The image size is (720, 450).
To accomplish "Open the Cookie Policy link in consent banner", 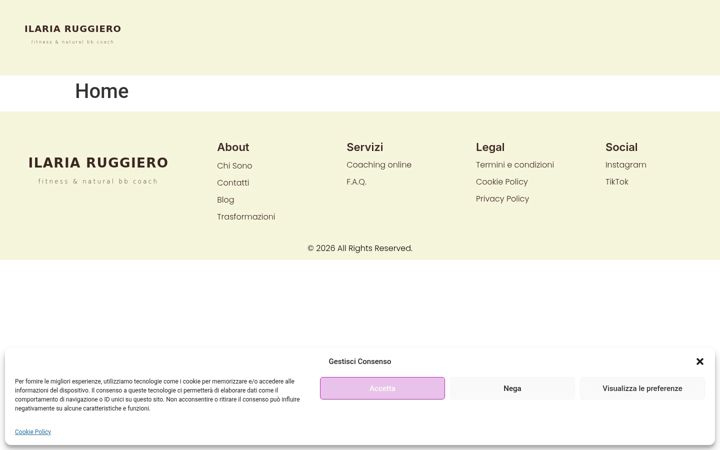I will pos(33,432).
